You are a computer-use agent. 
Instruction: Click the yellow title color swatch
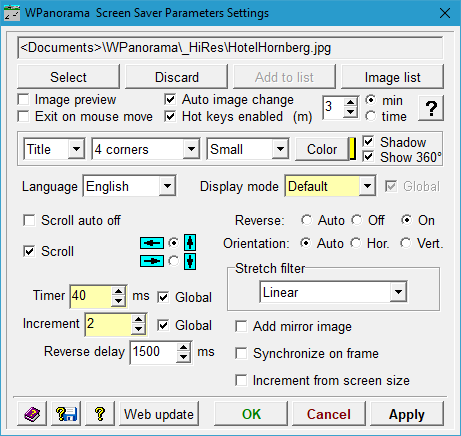(x=352, y=149)
